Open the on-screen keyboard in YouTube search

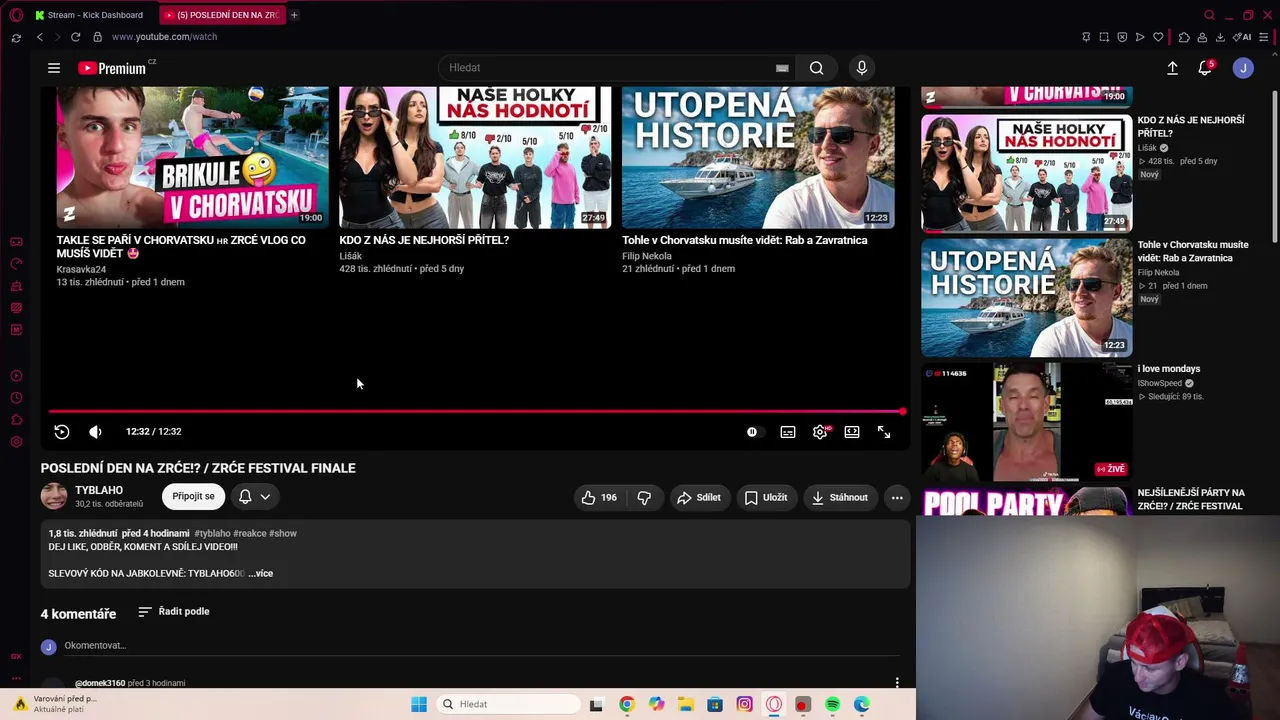click(x=782, y=68)
